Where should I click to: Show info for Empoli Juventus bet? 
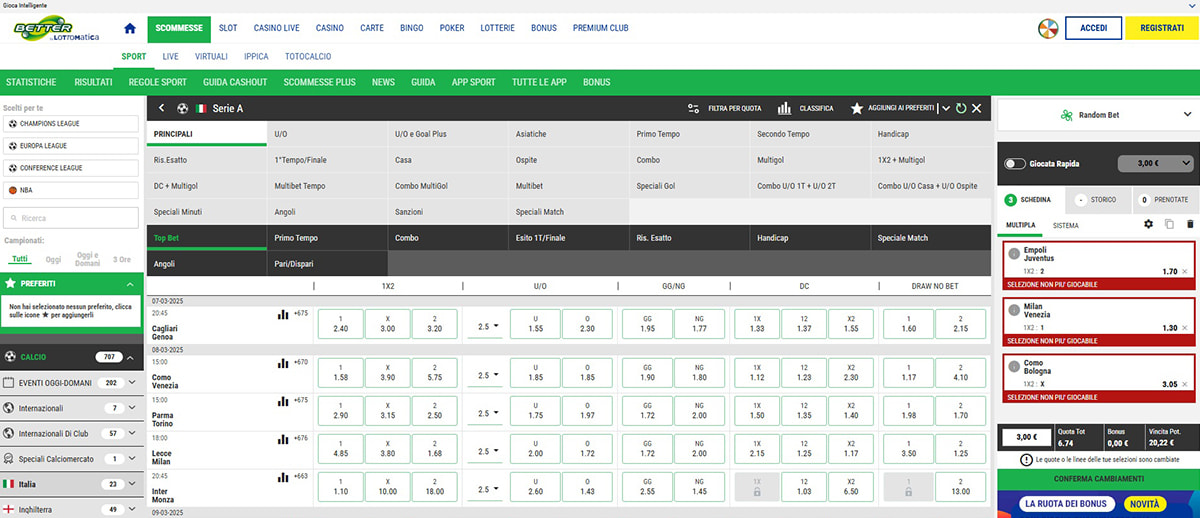(1012, 253)
